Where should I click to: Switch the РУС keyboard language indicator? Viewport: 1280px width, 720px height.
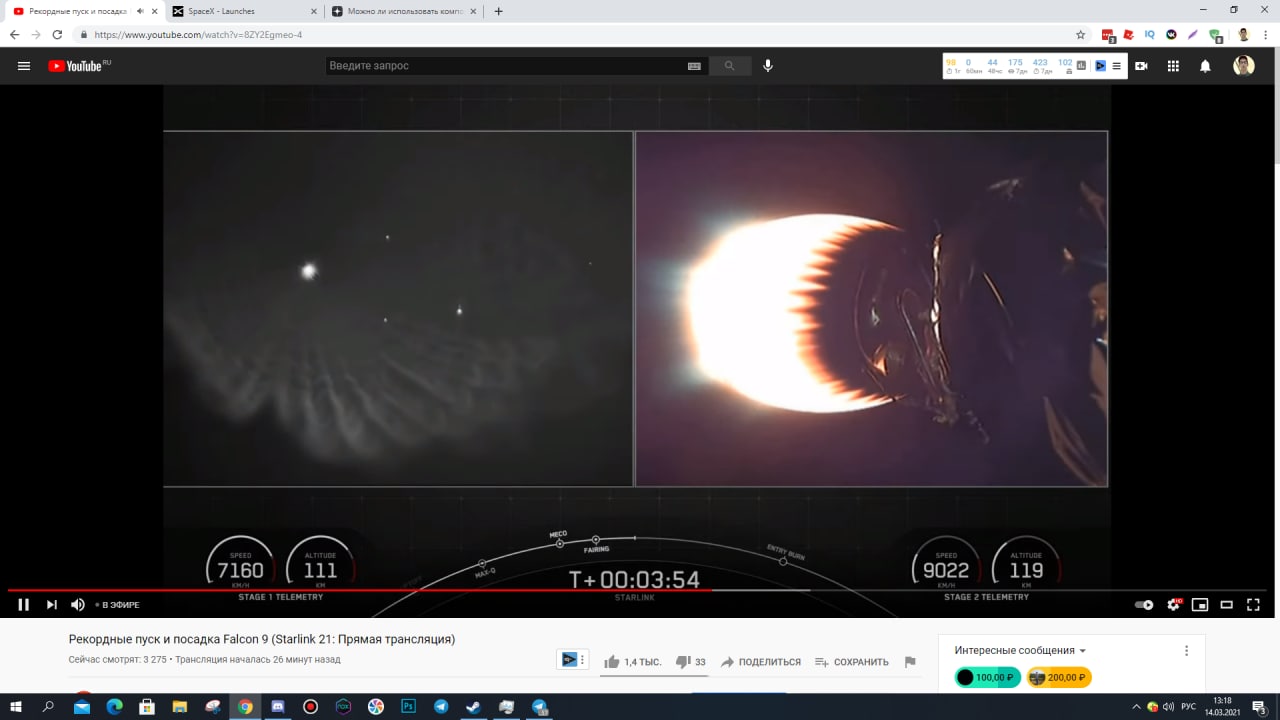[x=1188, y=706]
